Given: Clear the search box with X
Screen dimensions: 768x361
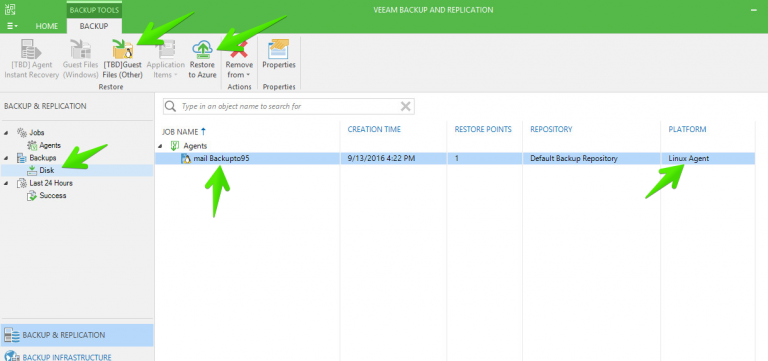Looking at the screenshot, I should [406, 106].
